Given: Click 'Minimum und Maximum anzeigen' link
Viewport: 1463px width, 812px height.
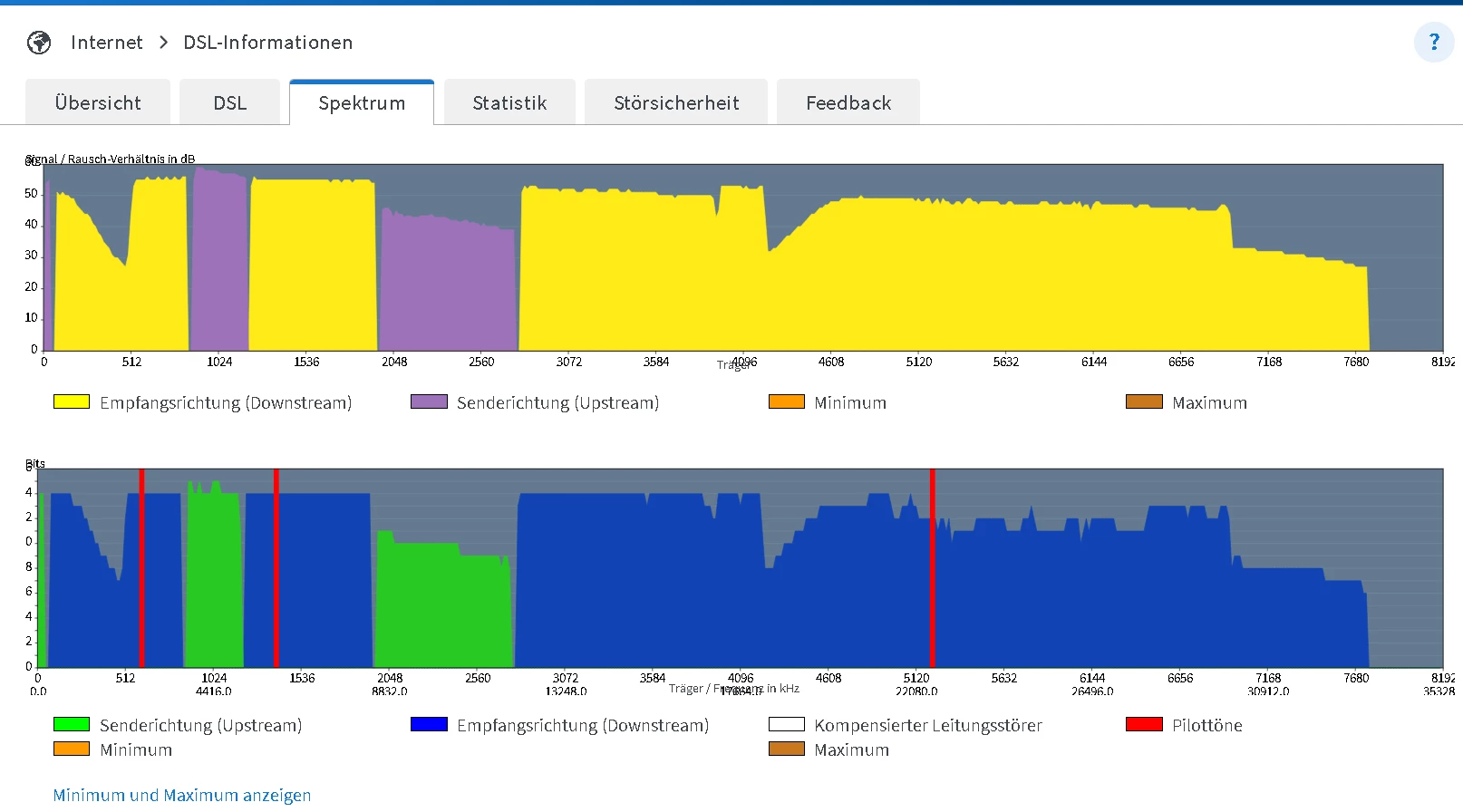Looking at the screenshot, I should coord(182,795).
